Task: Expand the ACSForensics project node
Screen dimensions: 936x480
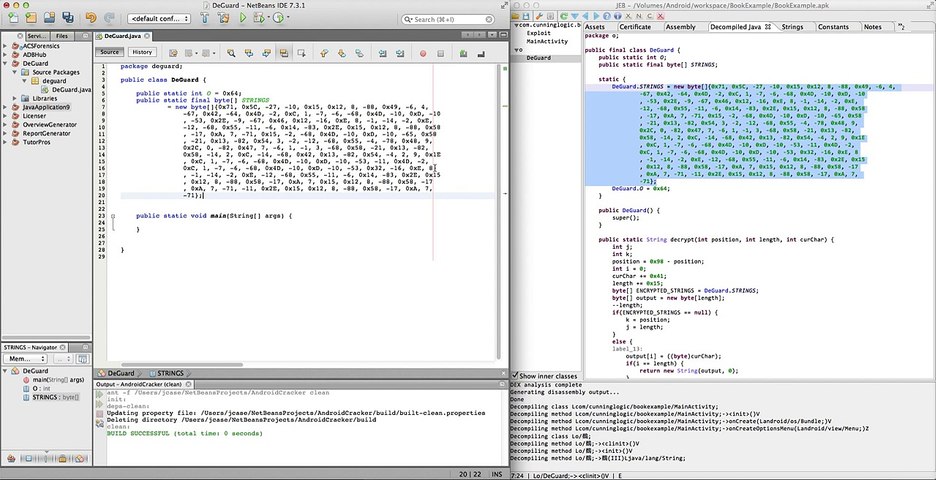Action: click(x=5, y=45)
